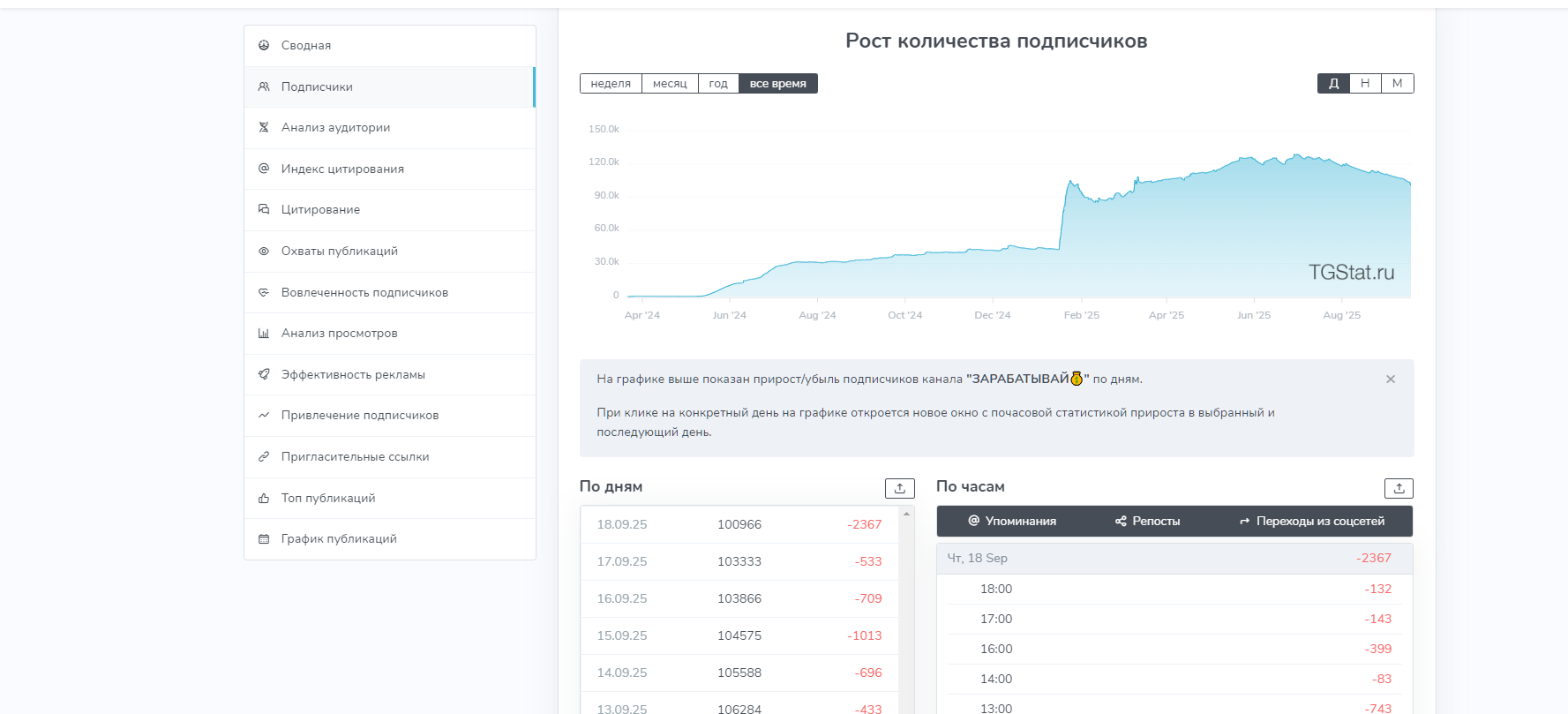This screenshot has height=714, width=1568.
Task: Click the export icon above the 'По часам' table
Action: [1399, 488]
